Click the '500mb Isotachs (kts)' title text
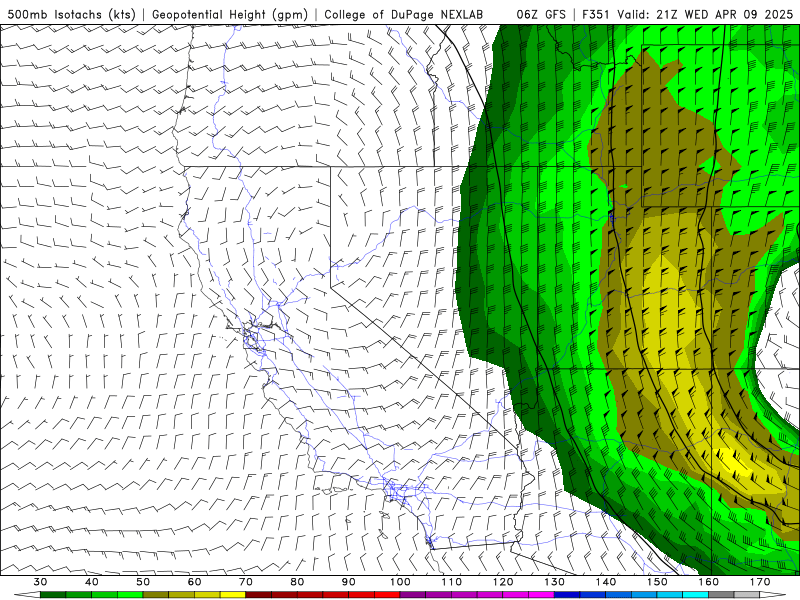Image resolution: width=800 pixels, height=600 pixels. (x=71, y=15)
